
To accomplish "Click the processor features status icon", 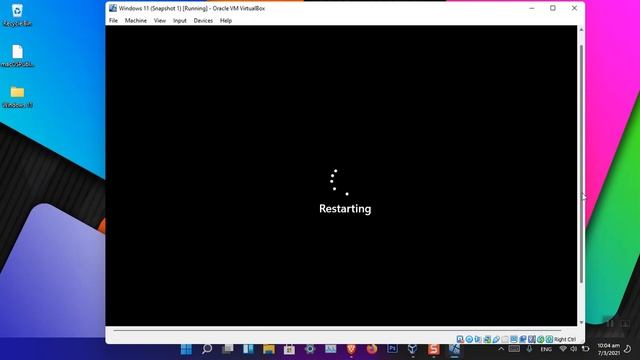I will 532,339.
